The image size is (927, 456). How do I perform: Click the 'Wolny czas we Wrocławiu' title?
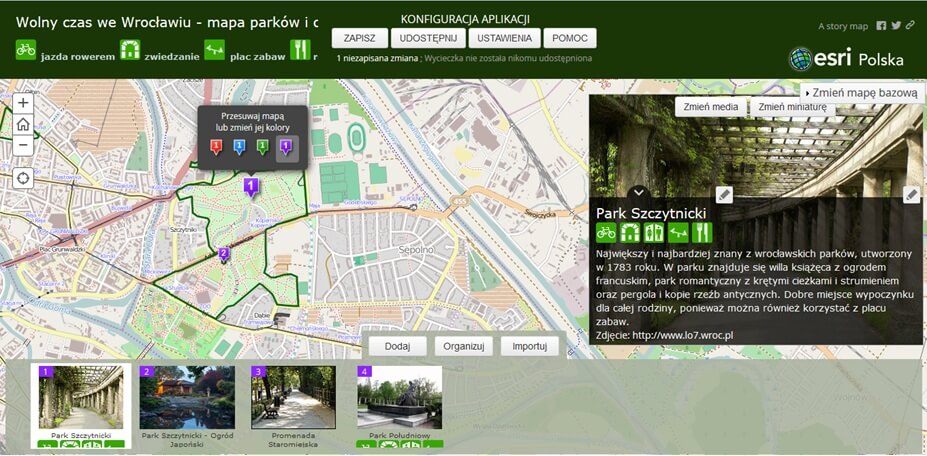[x=167, y=22]
